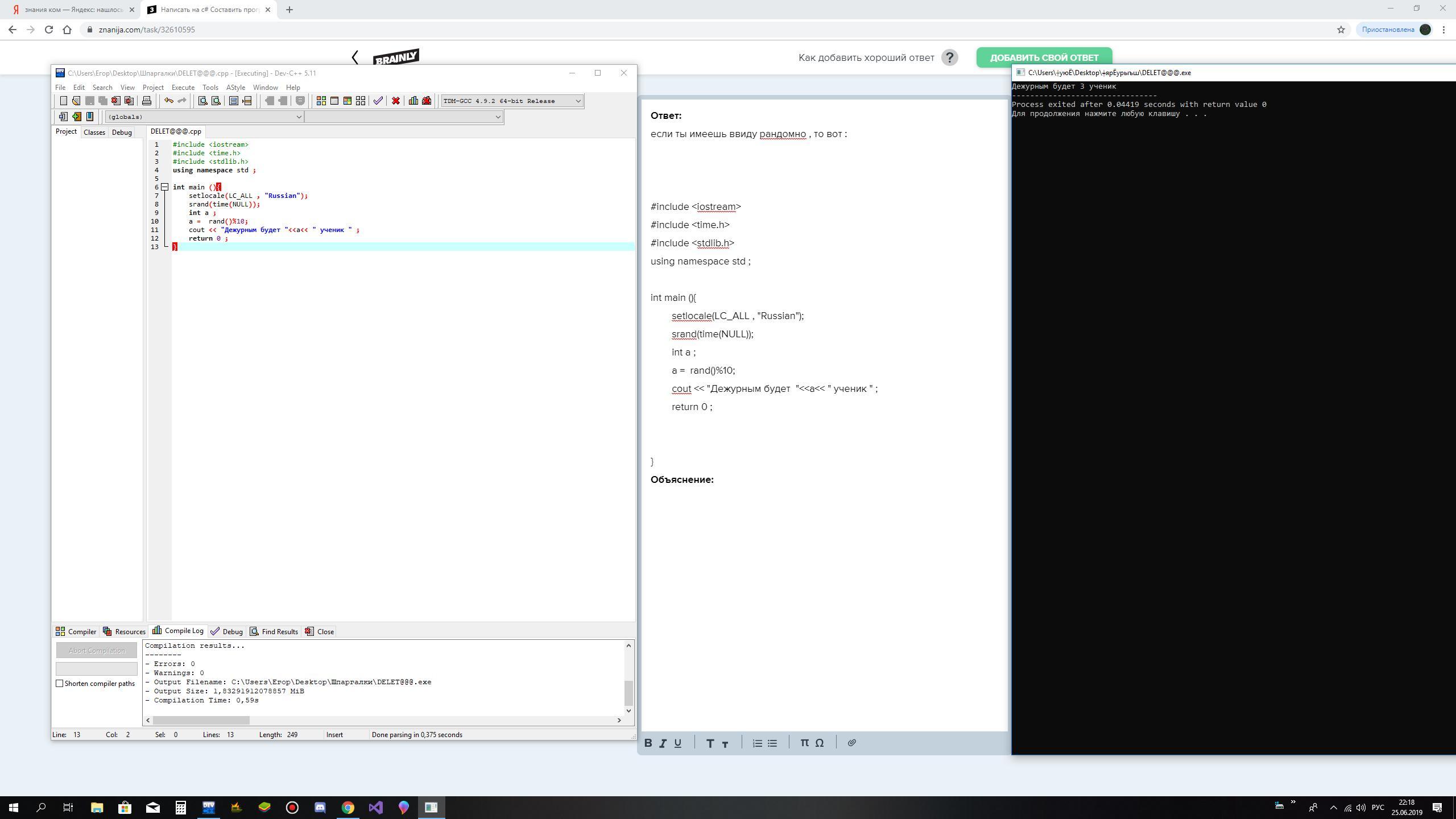Expand the (globals) scope dropdown
The width and height of the screenshot is (1456, 819).
(299, 117)
